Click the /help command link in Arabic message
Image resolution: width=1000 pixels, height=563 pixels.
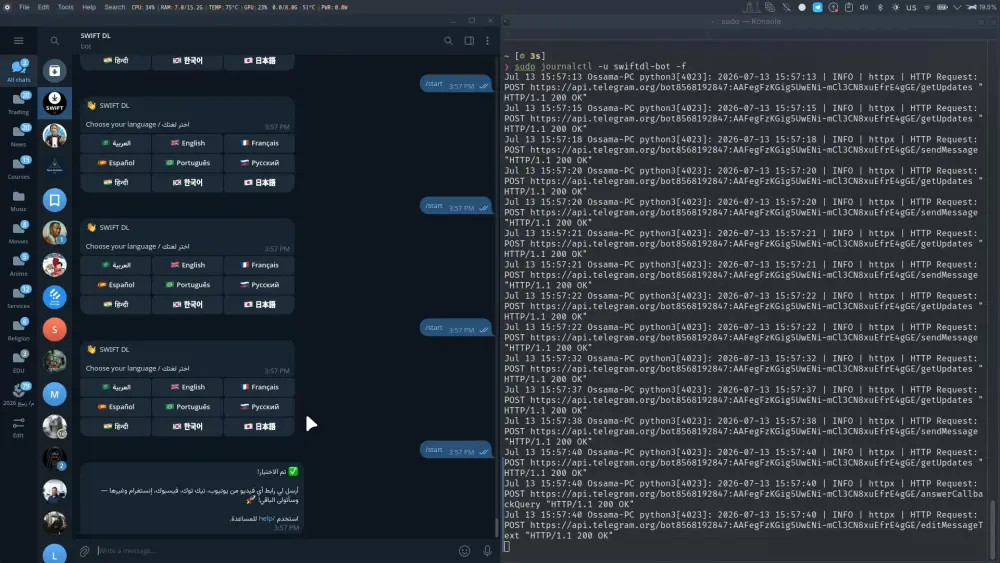(x=266, y=519)
